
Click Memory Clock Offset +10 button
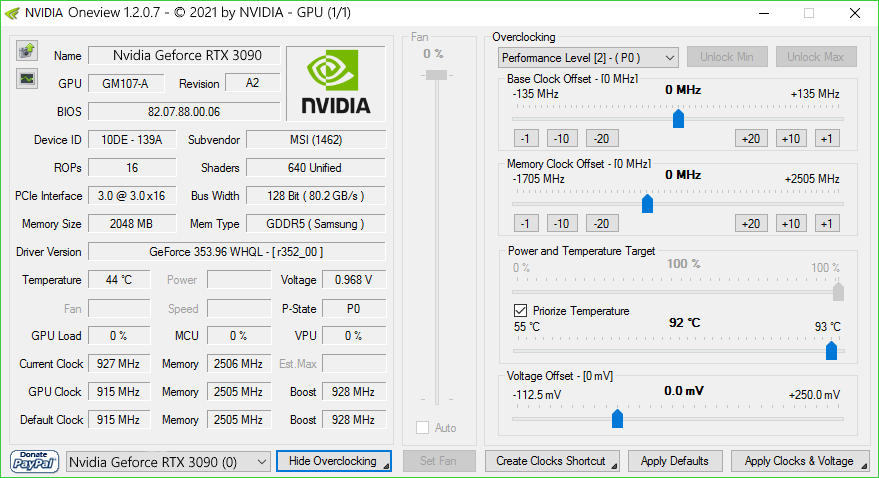tap(791, 224)
